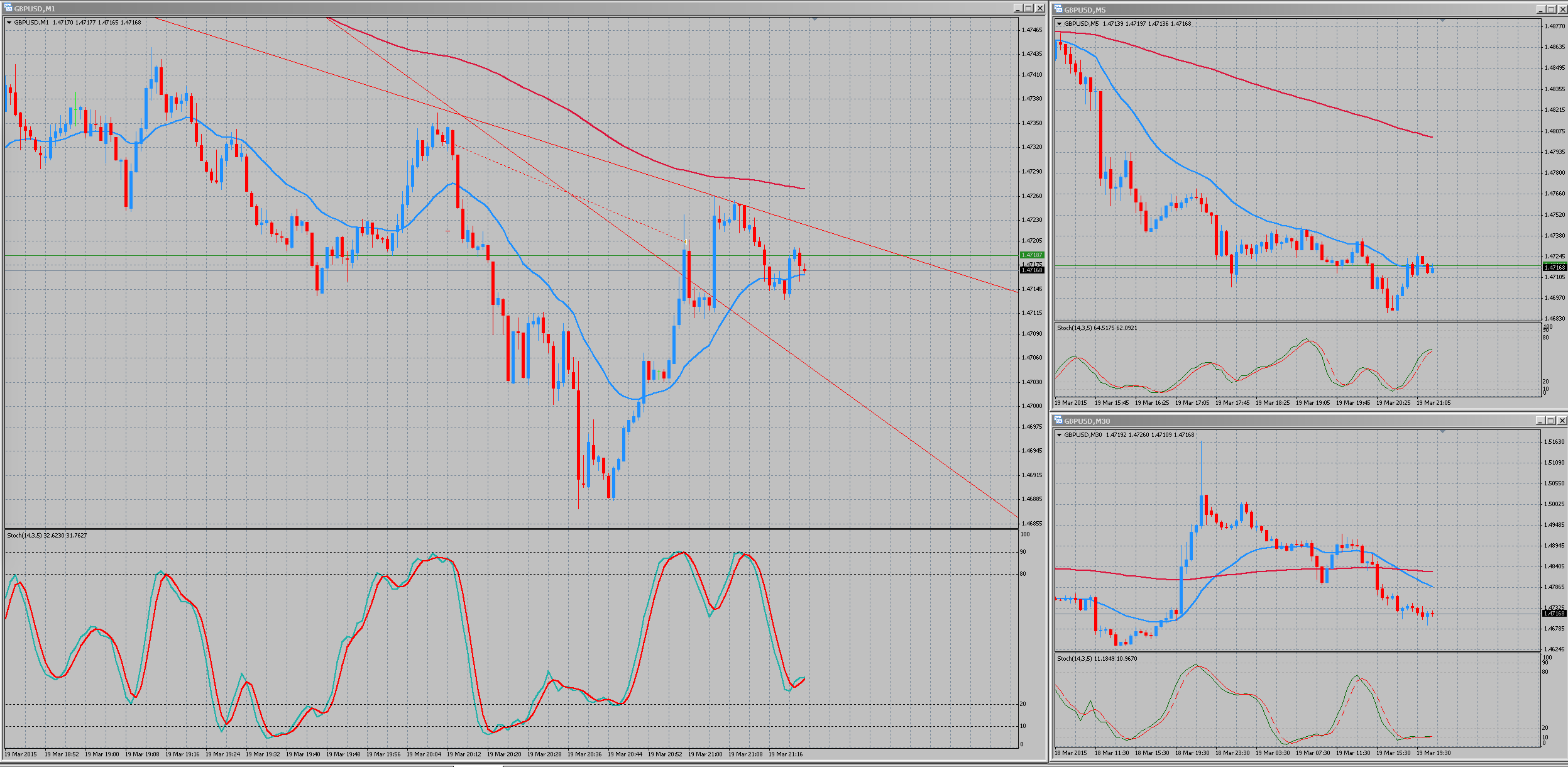Minimize the GBPUSD,M5 chart window
Screen dimensions: 1568x767
click(1541, 9)
